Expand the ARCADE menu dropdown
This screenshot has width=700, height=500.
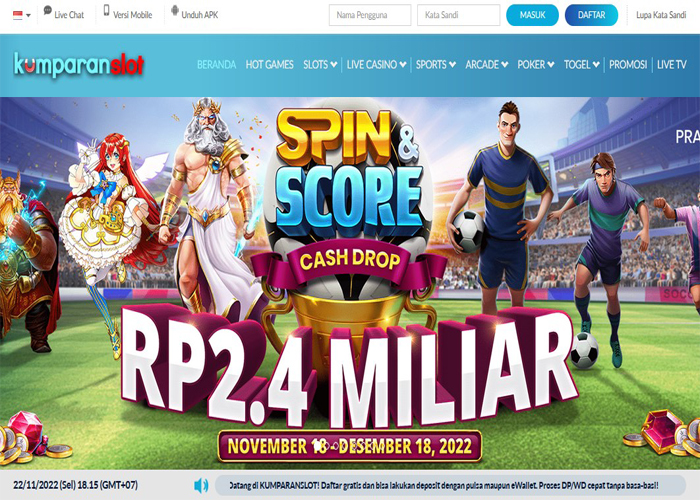504,65
